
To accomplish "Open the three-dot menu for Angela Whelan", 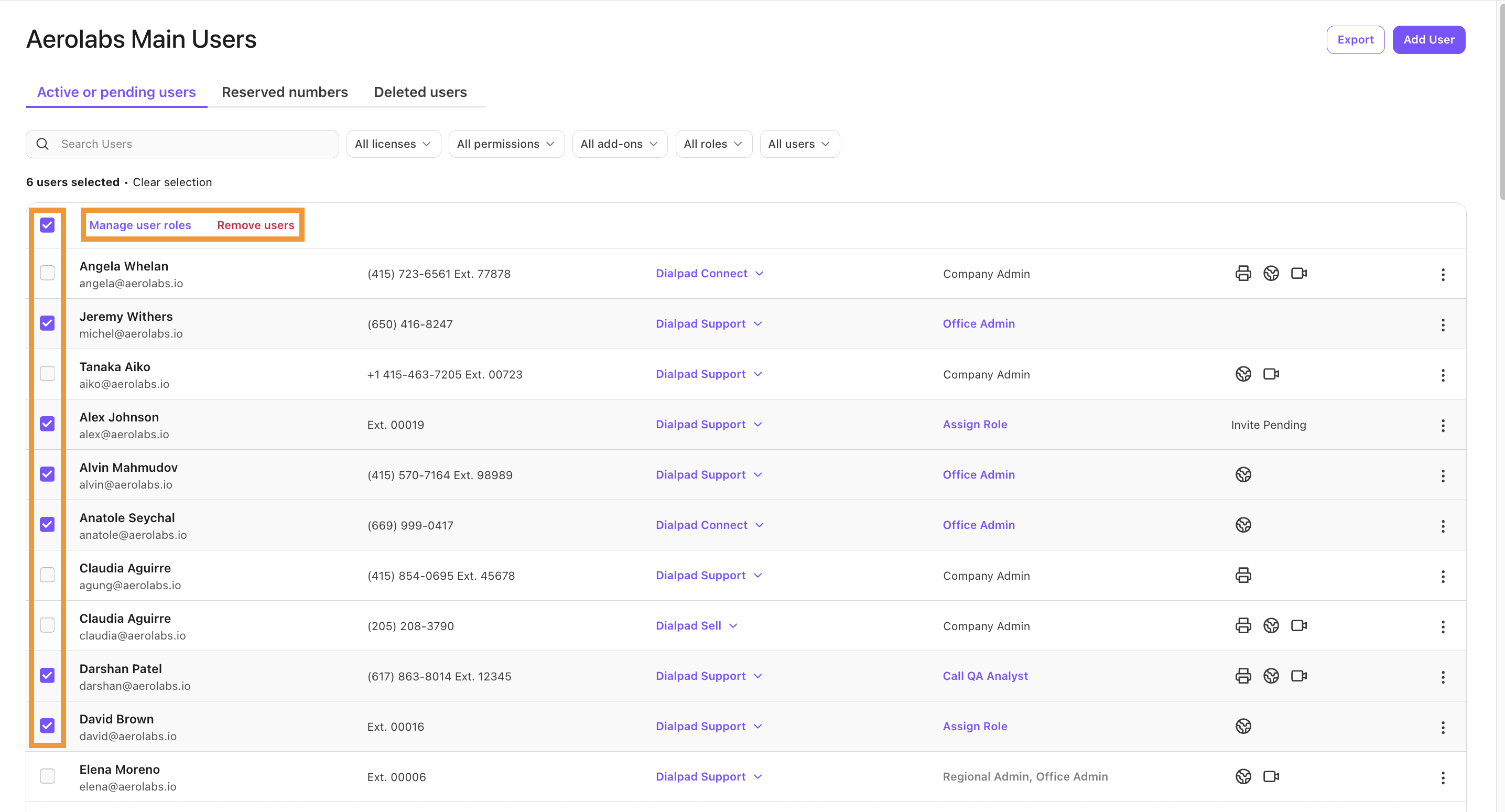I will [x=1443, y=275].
